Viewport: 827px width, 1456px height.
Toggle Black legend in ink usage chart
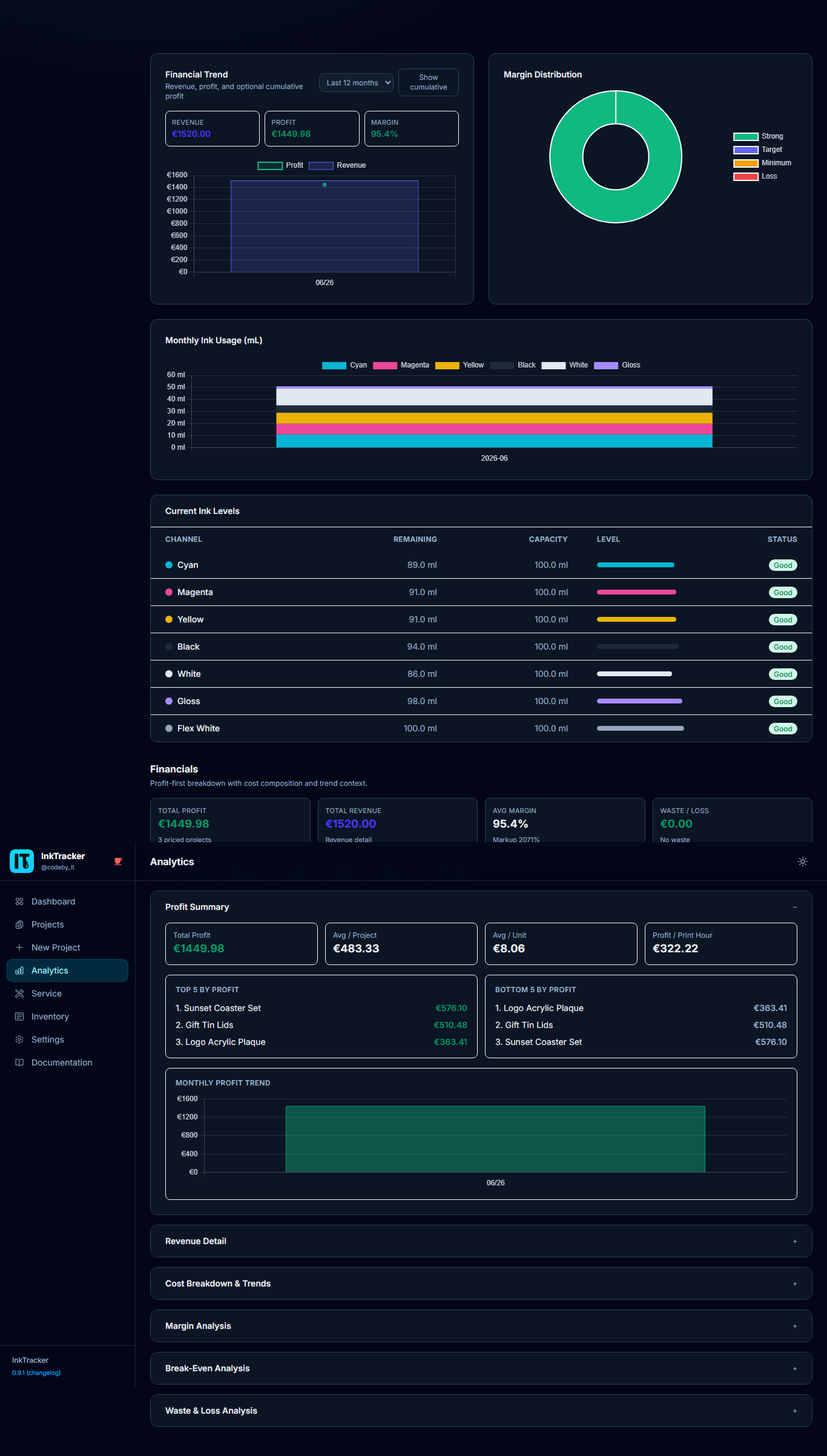(x=513, y=365)
